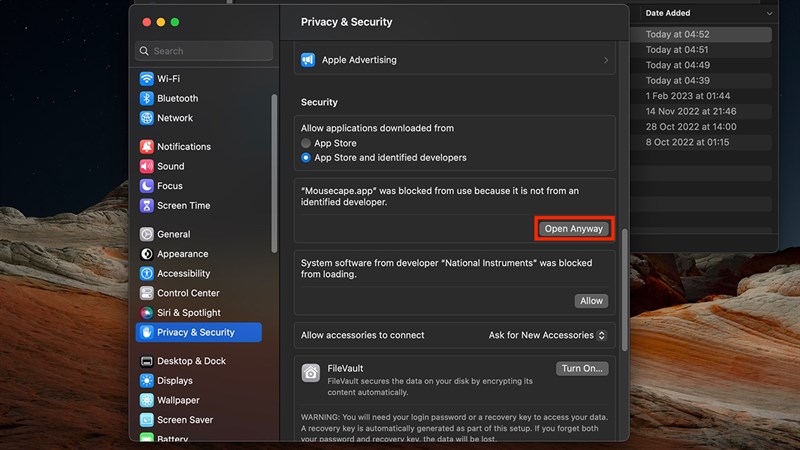
Task: Select Control Center in the sidebar
Action: pyautogui.click(x=188, y=293)
